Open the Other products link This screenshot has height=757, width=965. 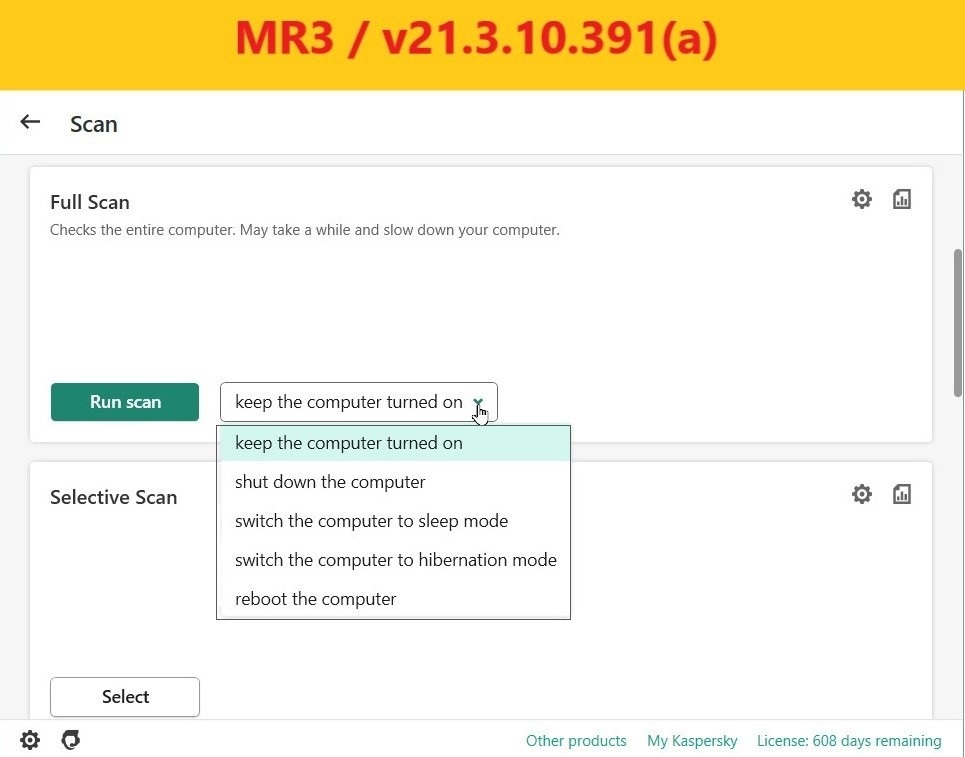[x=576, y=740]
